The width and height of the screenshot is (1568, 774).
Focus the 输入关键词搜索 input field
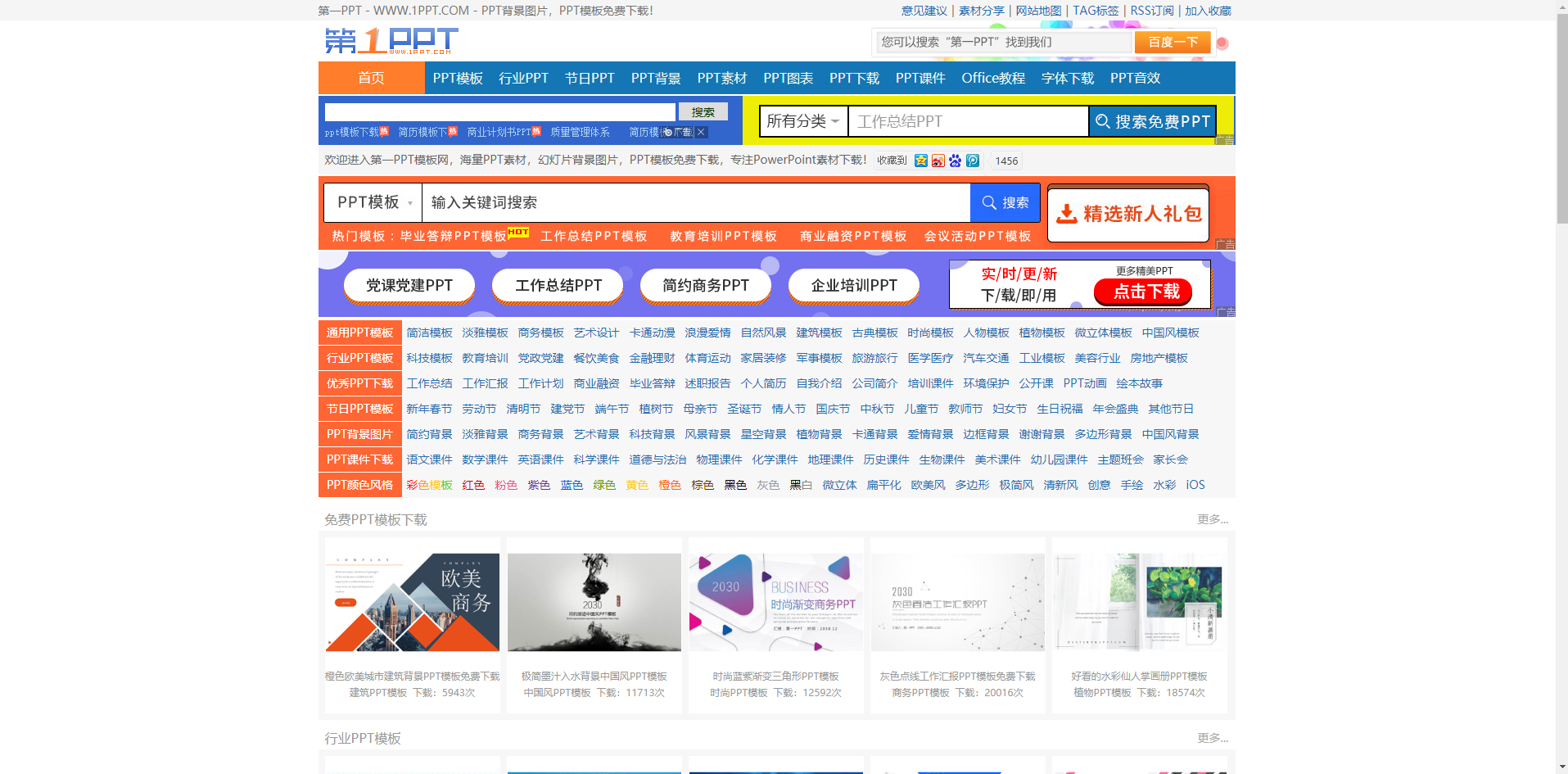click(x=696, y=202)
